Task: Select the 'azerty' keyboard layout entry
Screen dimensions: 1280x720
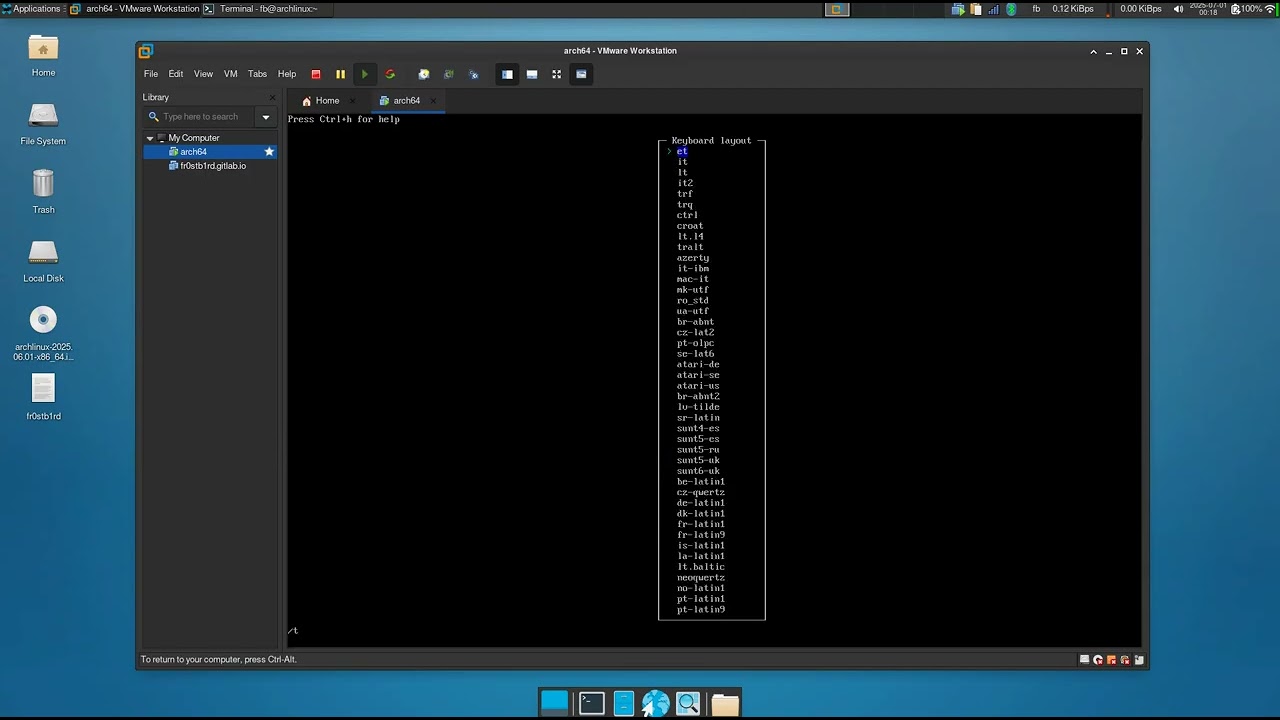Action: (692, 258)
